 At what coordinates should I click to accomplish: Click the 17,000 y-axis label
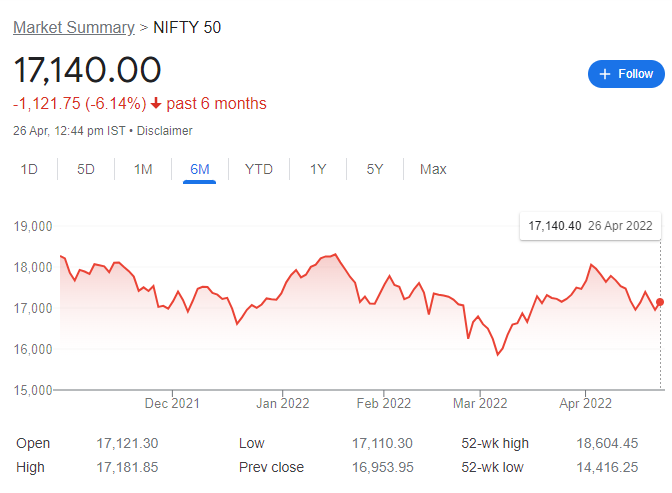point(33,308)
